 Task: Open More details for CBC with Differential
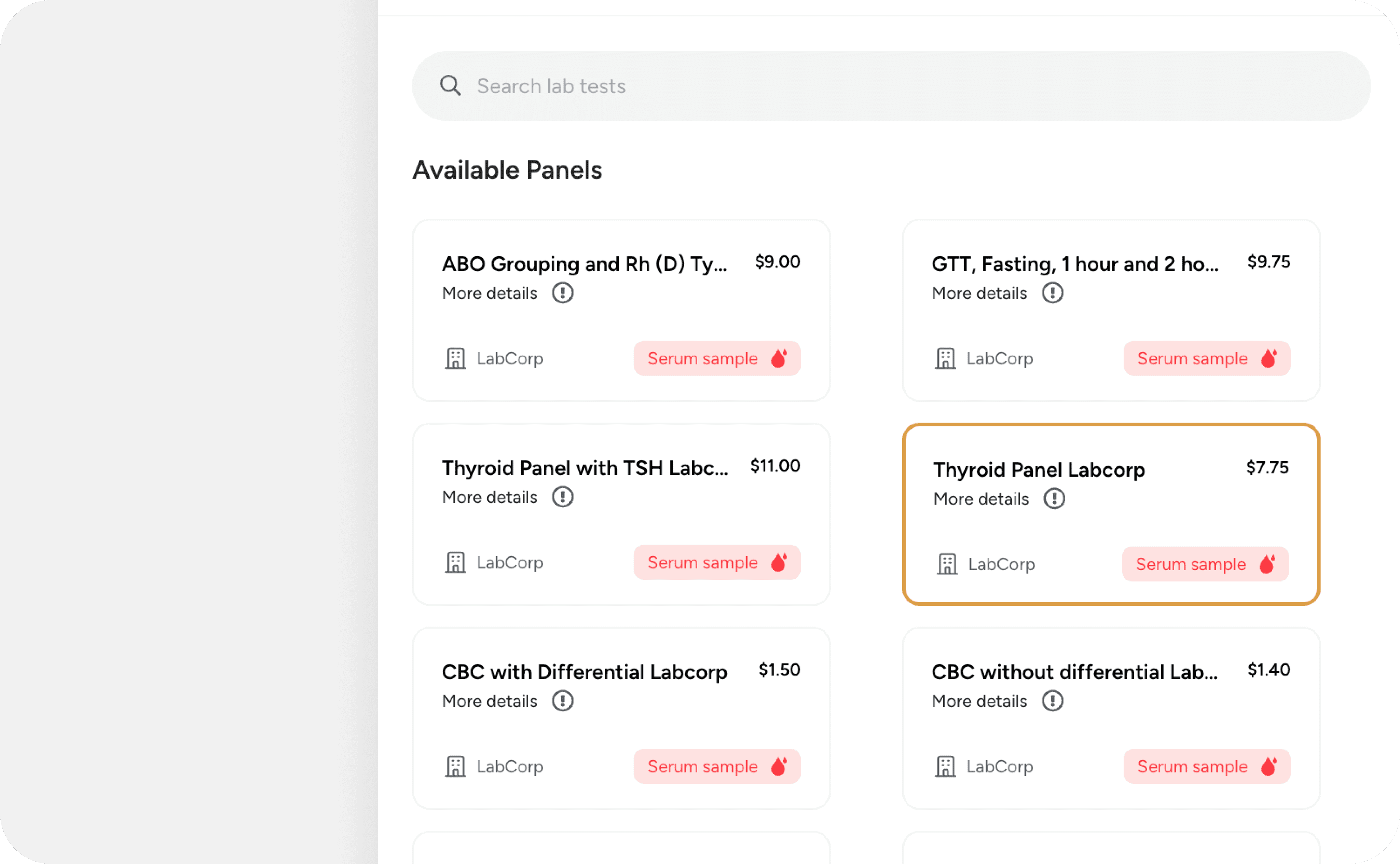pos(490,701)
